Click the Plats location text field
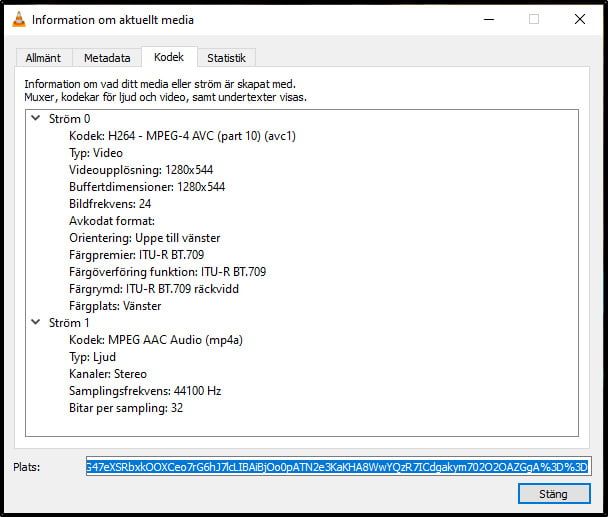Image resolution: width=608 pixels, height=517 pixels. [339, 467]
